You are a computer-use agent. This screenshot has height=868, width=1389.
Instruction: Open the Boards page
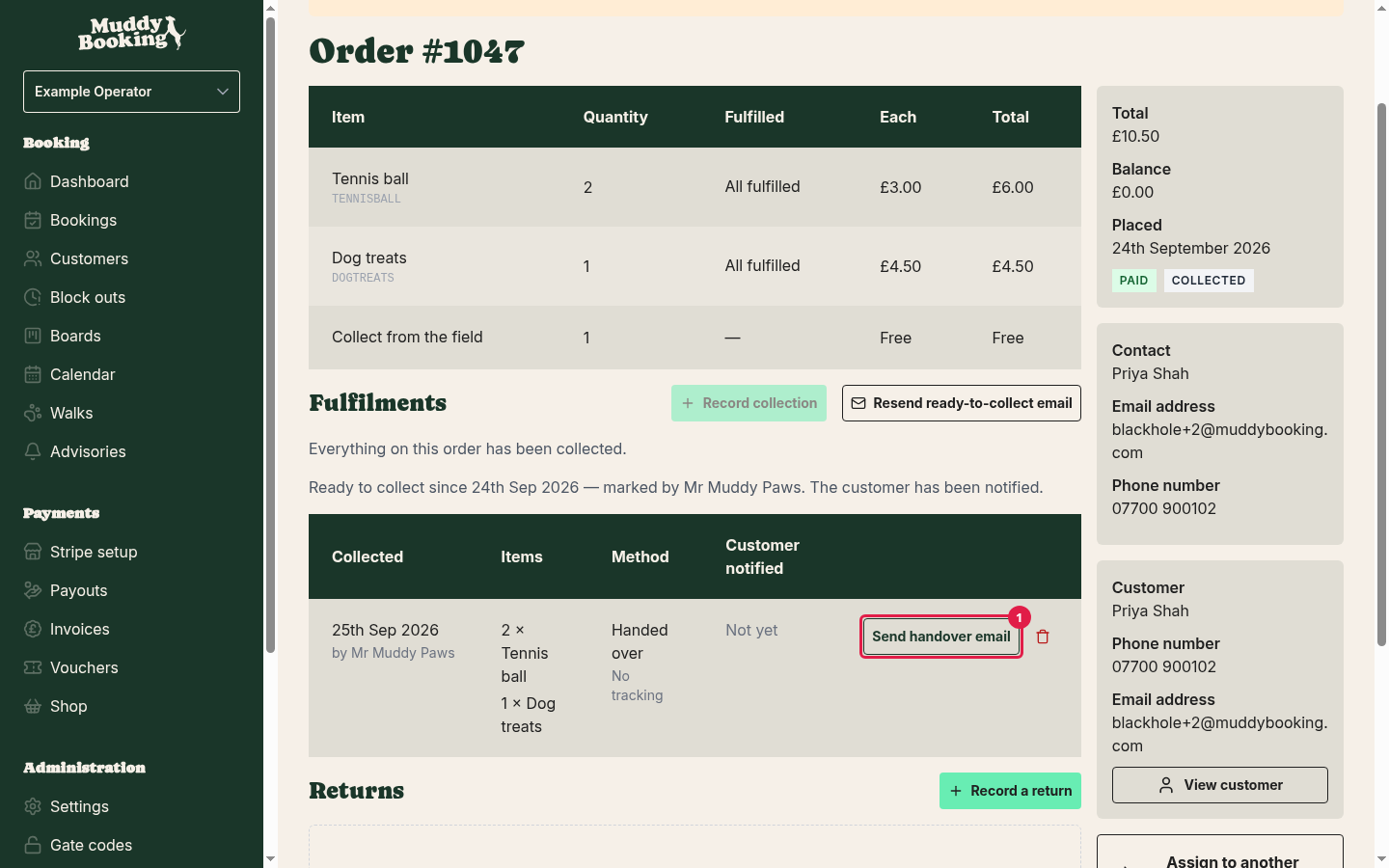point(75,336)
